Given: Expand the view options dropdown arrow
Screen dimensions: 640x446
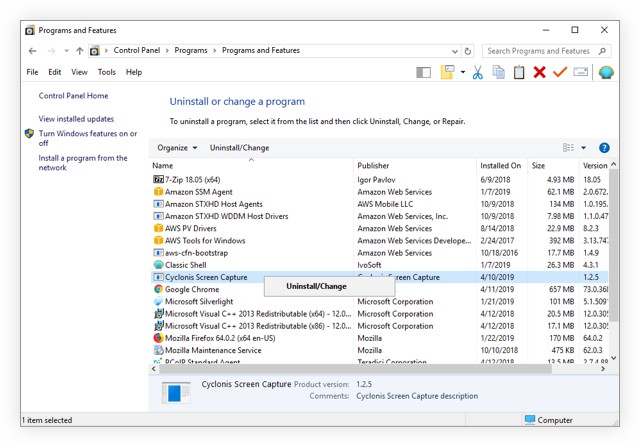Looking at the screenshot, I should coord(584,148).
